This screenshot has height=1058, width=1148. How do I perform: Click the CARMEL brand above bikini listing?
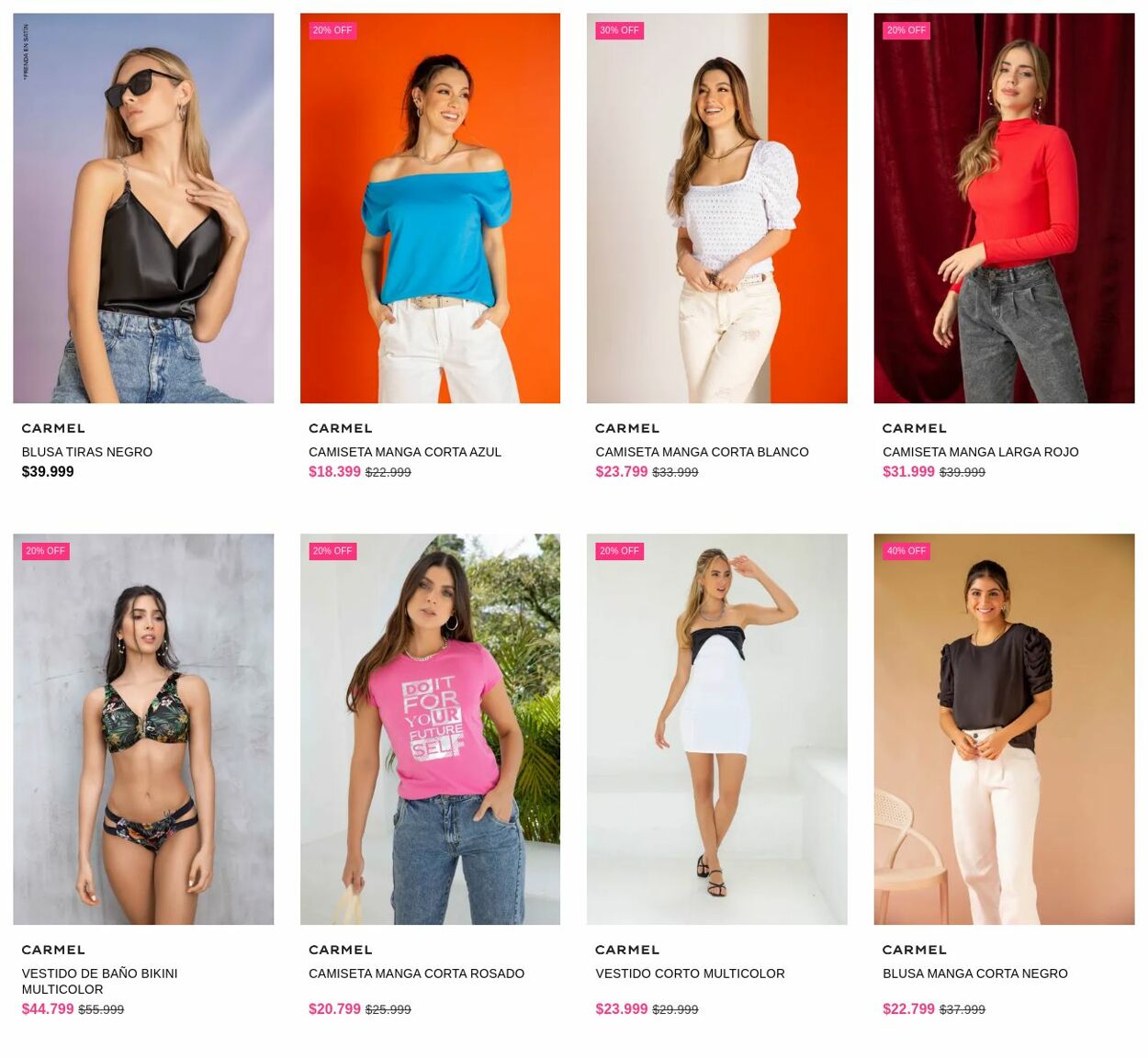click(53, 950)
